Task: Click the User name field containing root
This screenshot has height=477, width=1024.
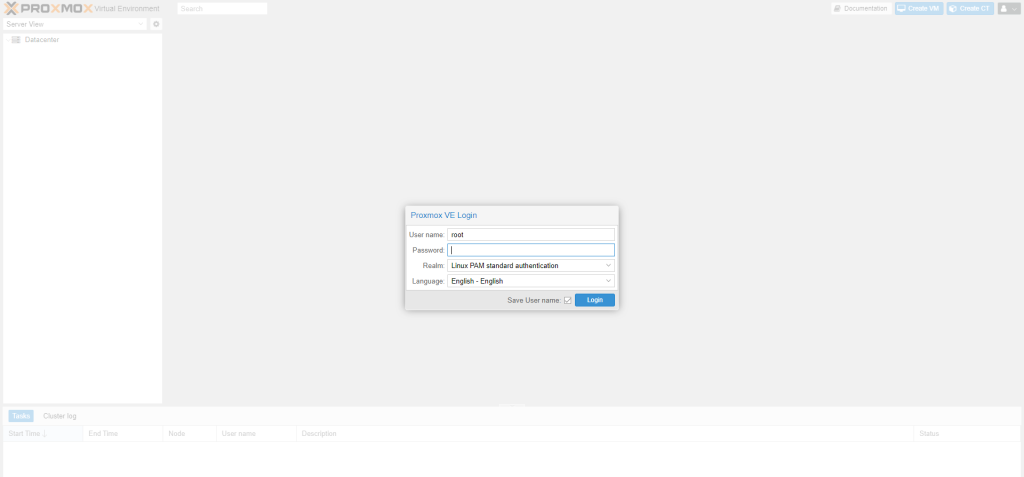Action: [x=530, y=235]
